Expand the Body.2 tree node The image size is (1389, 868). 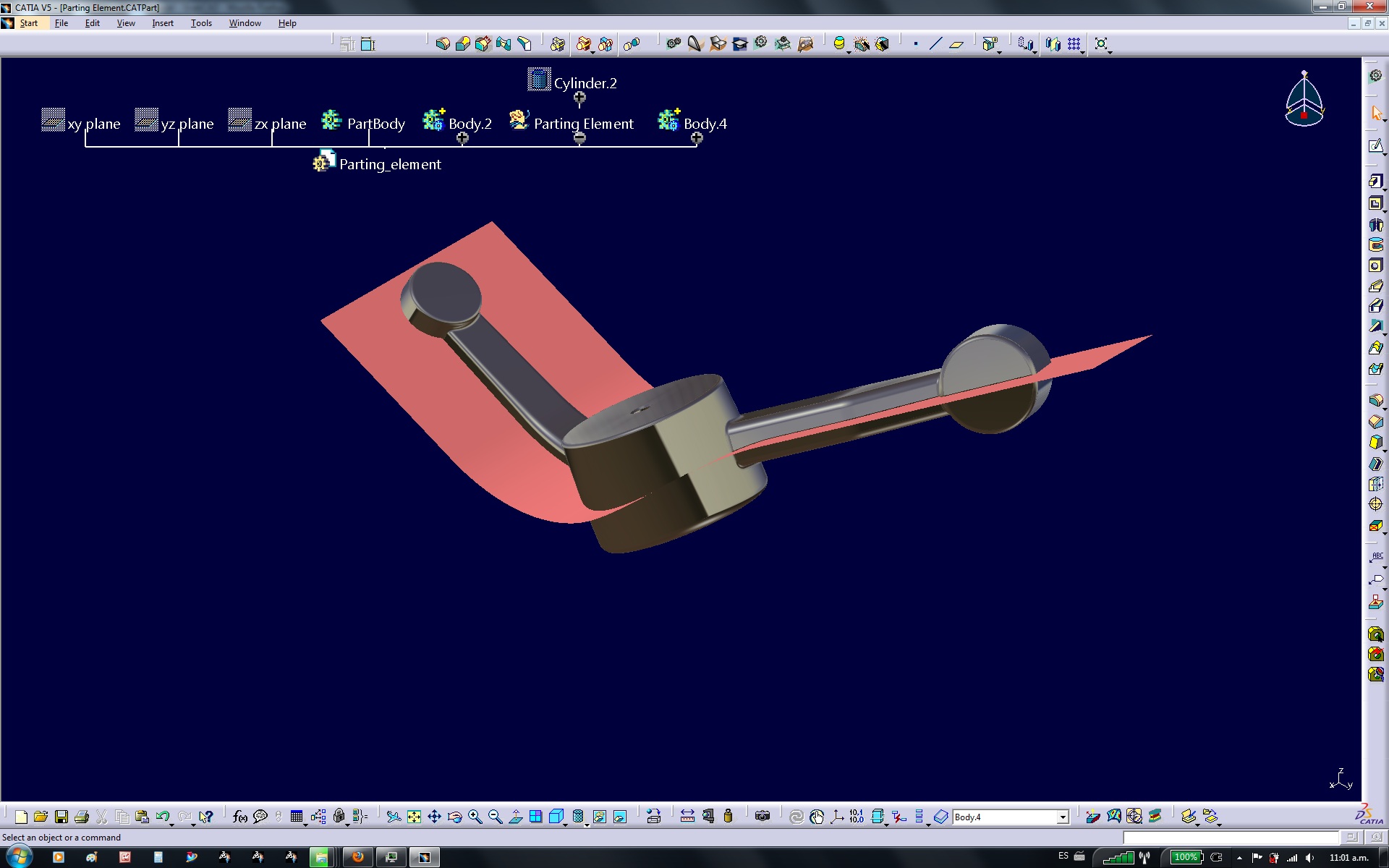(462, 138)
